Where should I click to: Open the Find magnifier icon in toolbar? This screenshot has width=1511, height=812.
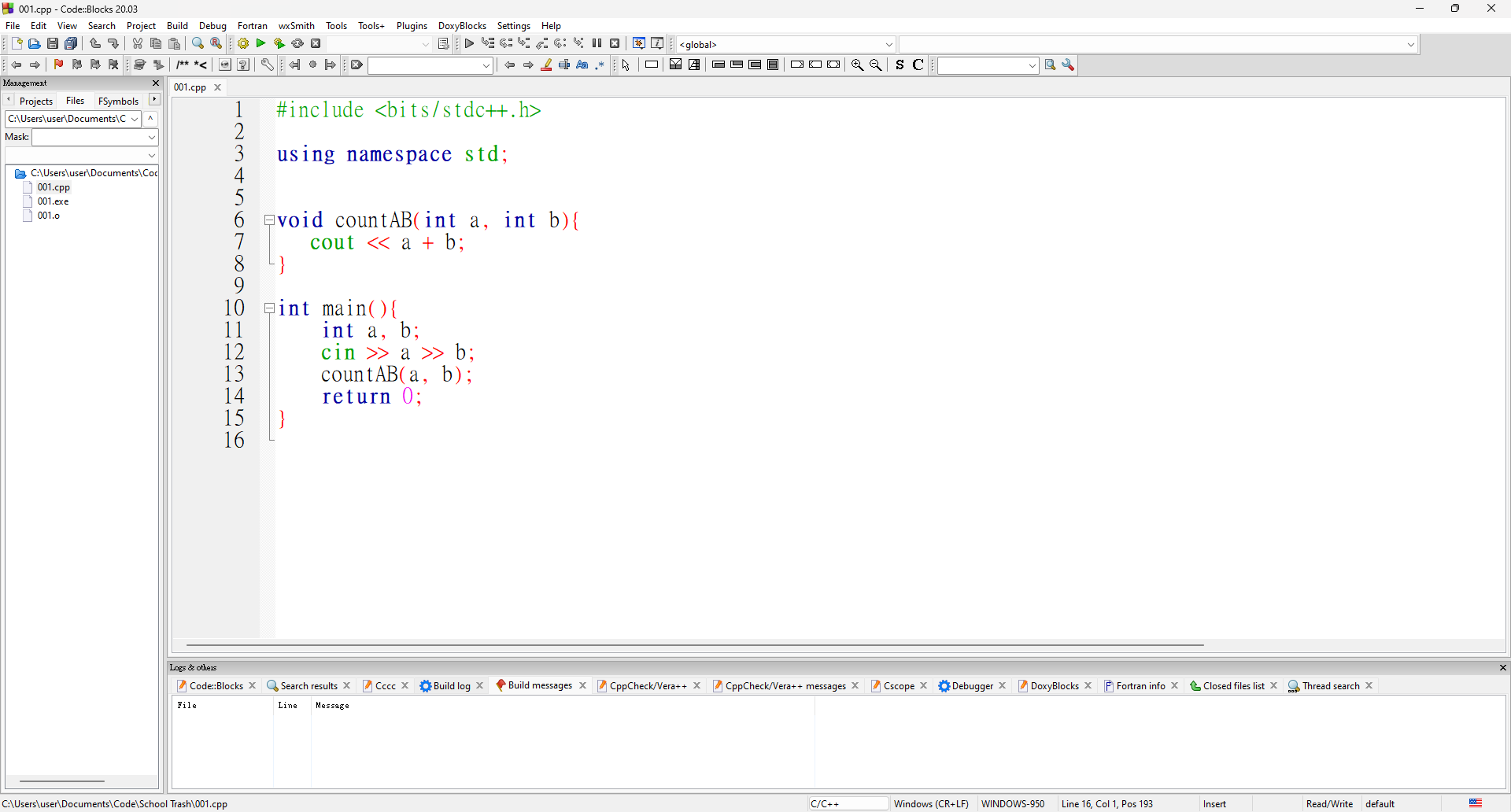[x=198, y=44]
